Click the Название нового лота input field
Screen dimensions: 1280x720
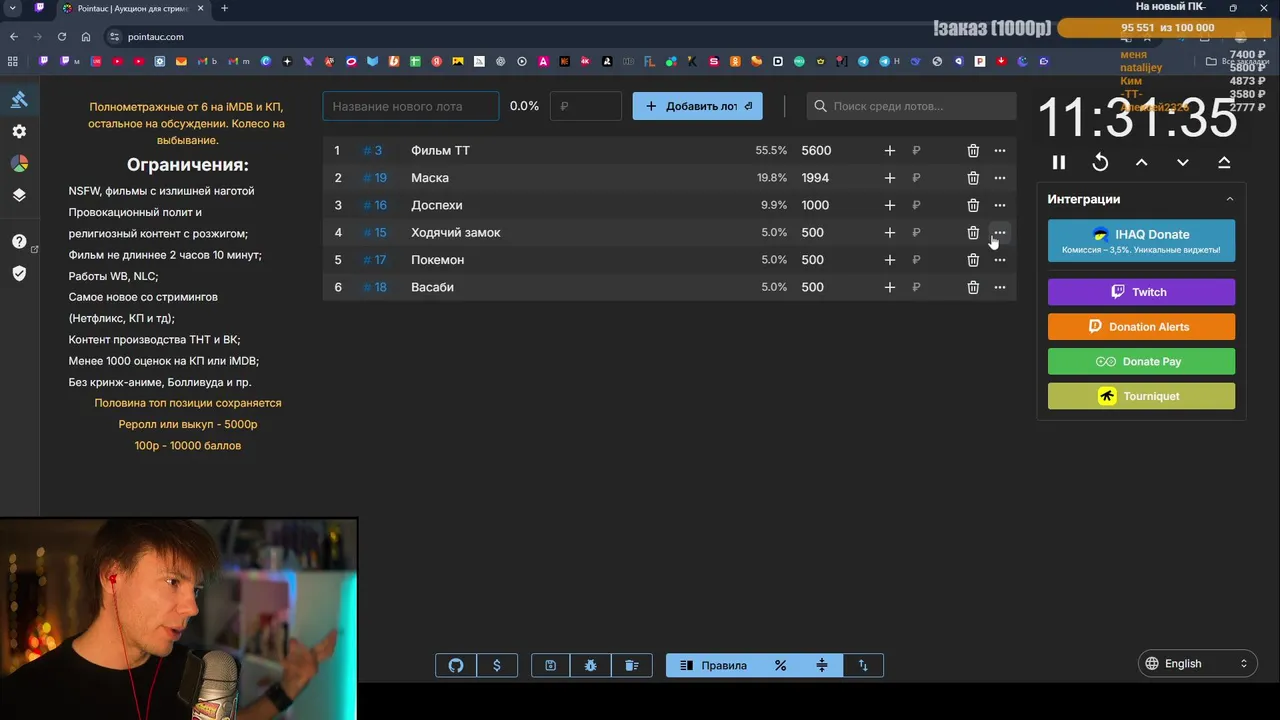click(x=411, y=106)
